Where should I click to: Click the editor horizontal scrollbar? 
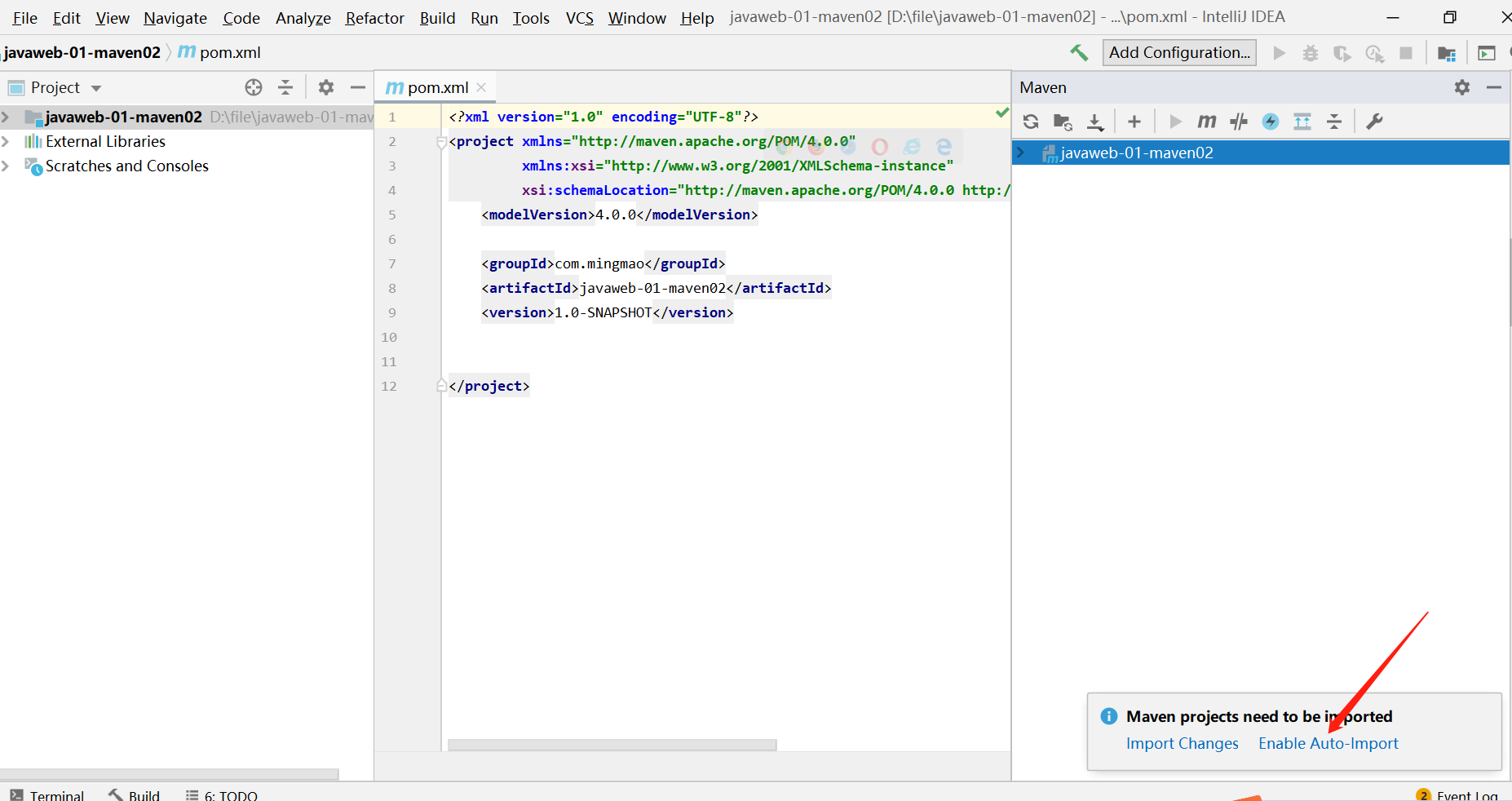(612, 745)
